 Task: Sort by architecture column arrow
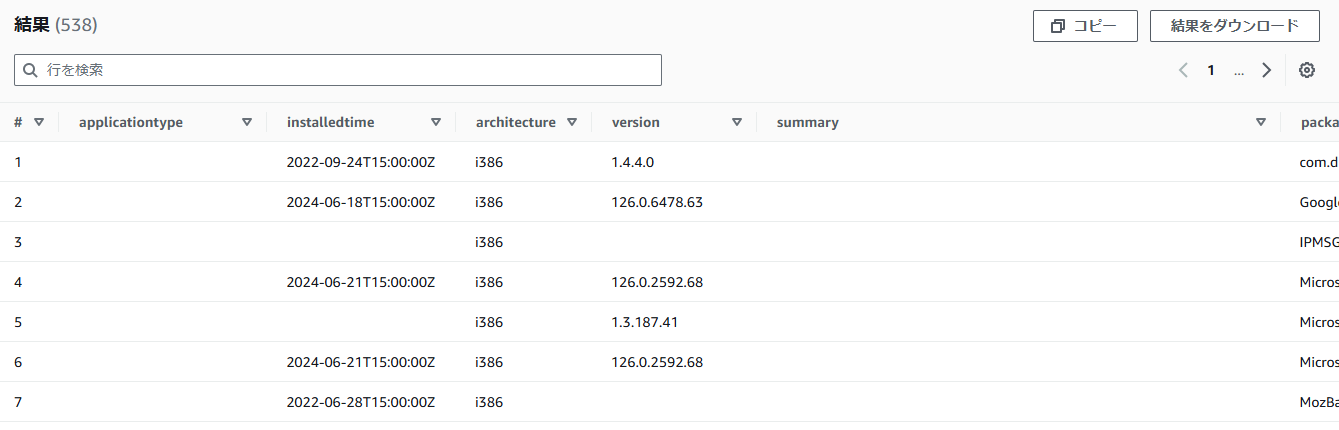tap(572, 122)
